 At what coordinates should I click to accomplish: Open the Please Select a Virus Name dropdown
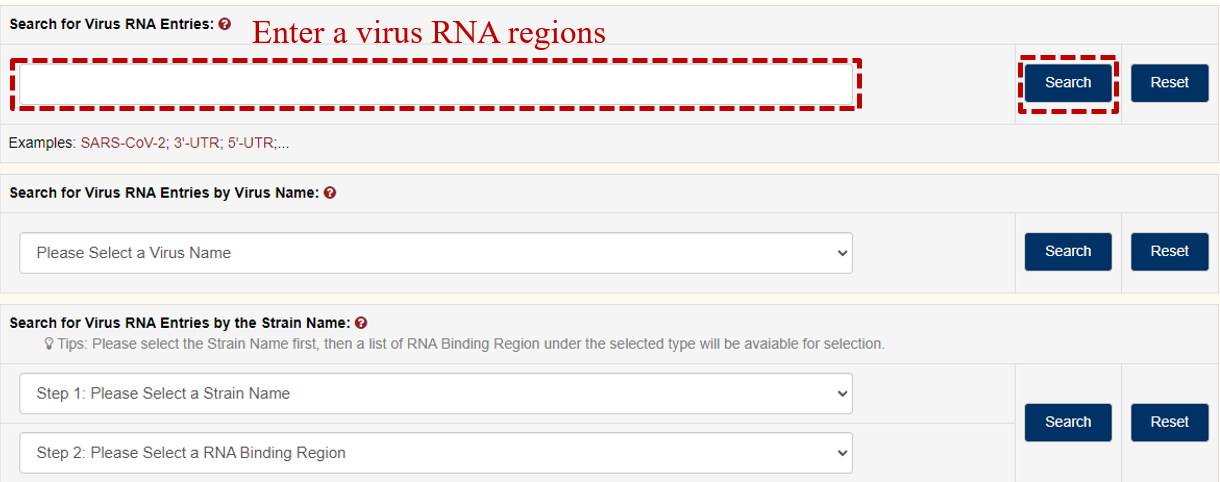436,253
